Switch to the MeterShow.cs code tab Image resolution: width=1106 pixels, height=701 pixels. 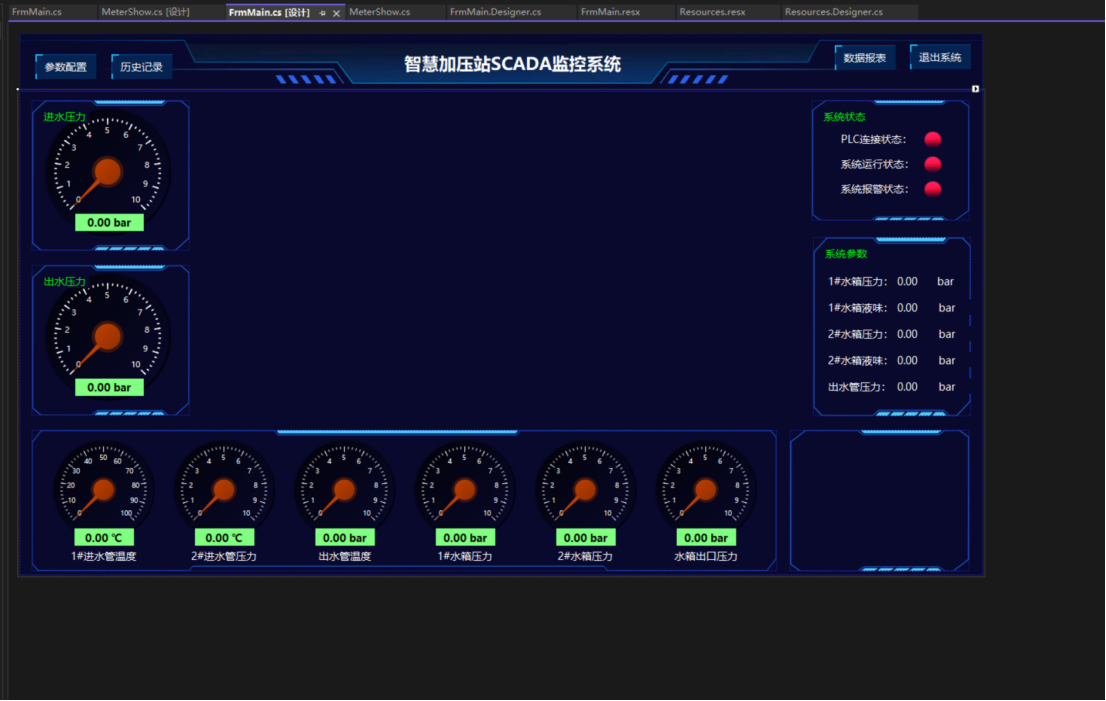379,12
